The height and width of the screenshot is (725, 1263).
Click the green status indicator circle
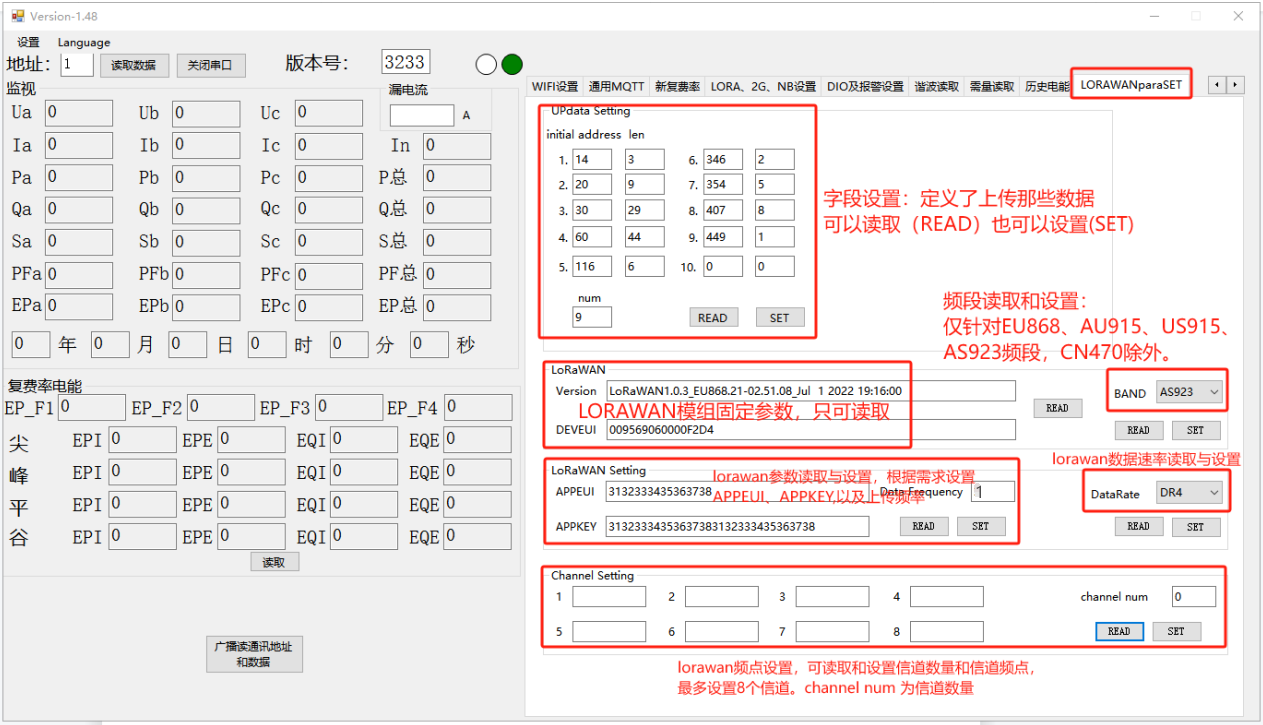tap(512, 64)
